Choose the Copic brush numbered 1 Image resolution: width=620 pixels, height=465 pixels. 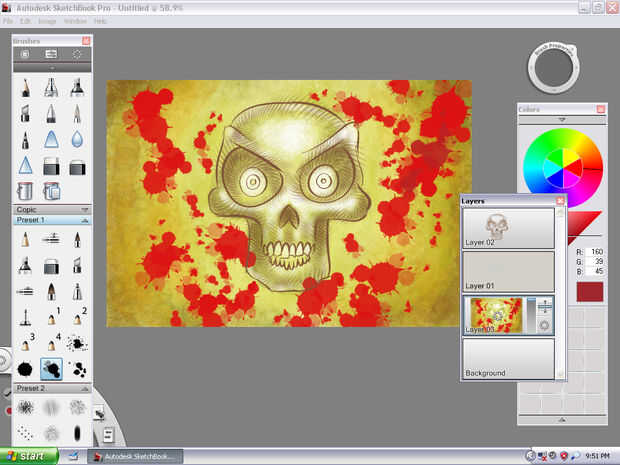coord(51,317)
